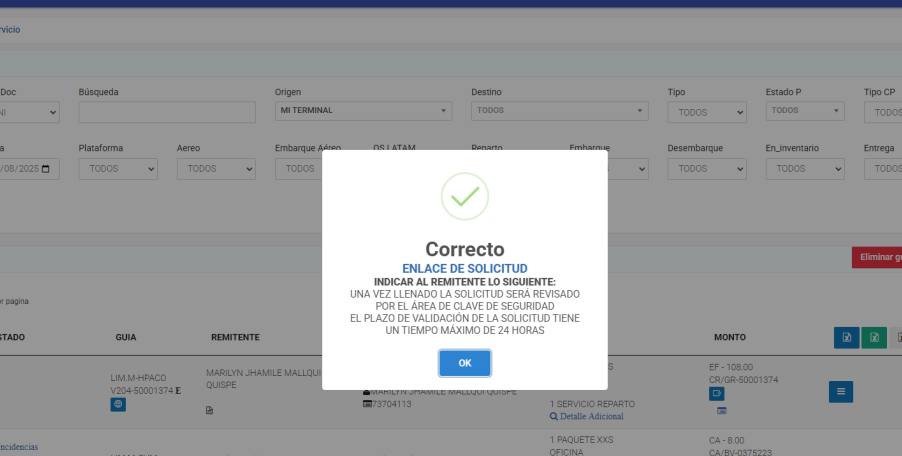Click the blue export file icon
The image size is (902, 456).
[846, 338]
